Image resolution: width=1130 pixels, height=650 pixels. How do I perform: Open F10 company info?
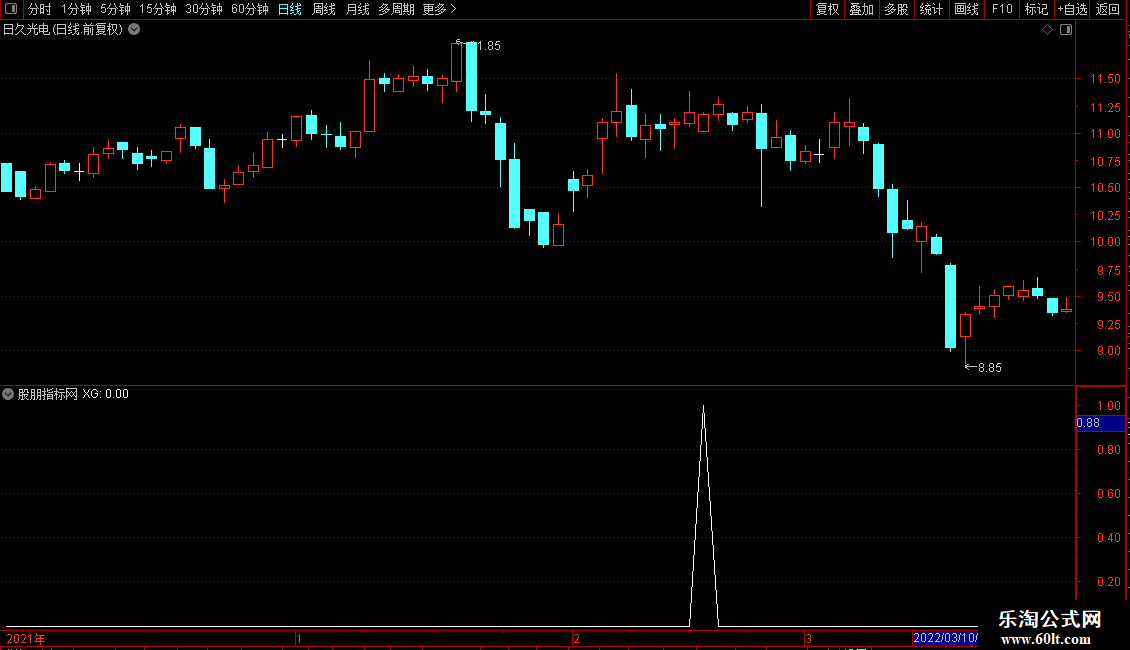tap(1002, 9)
